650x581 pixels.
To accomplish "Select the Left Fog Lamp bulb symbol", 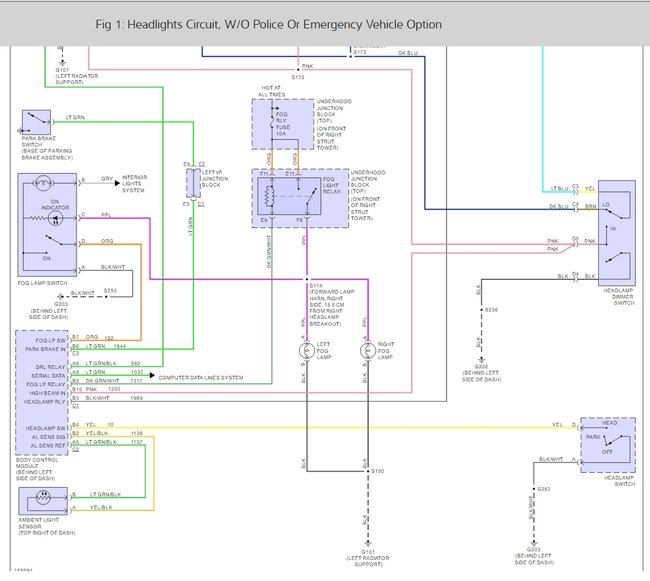I will tap(307, 351).
